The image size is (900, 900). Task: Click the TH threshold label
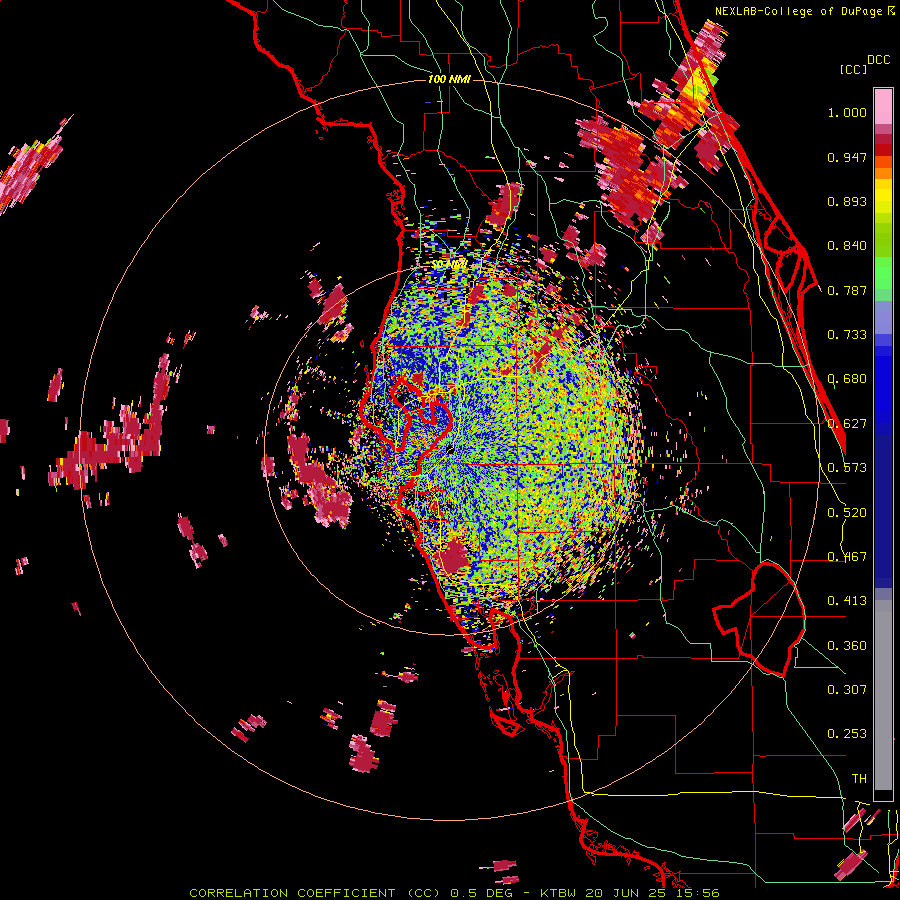pyautogui.click(x=859, y=779)
